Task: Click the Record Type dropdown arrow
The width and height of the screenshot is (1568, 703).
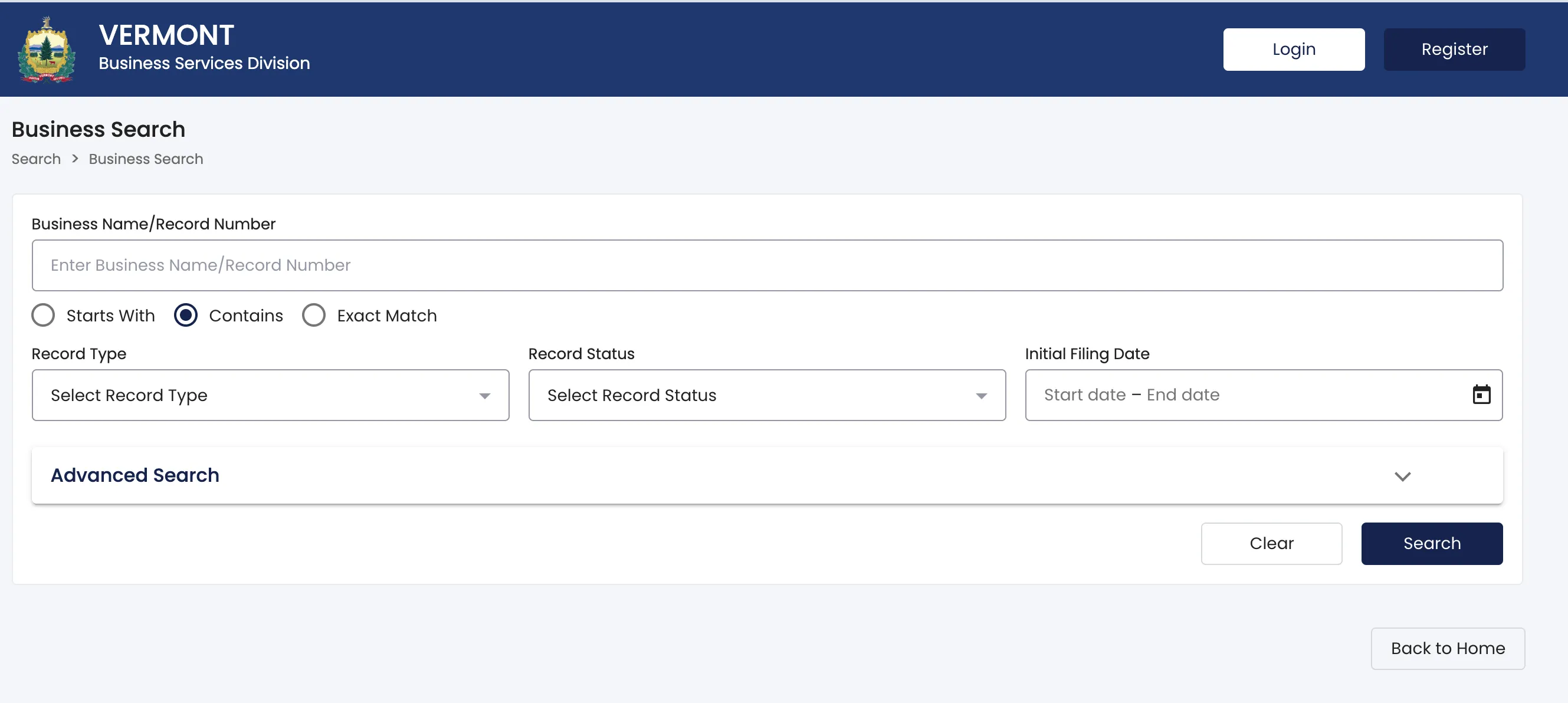Action: coord(484,396)
